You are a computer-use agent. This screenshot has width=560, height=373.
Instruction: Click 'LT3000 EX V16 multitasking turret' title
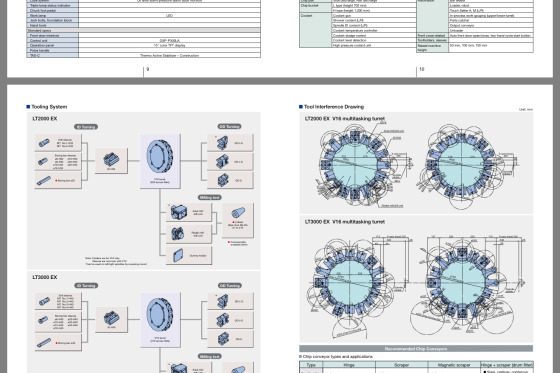(x=345, y=222)
